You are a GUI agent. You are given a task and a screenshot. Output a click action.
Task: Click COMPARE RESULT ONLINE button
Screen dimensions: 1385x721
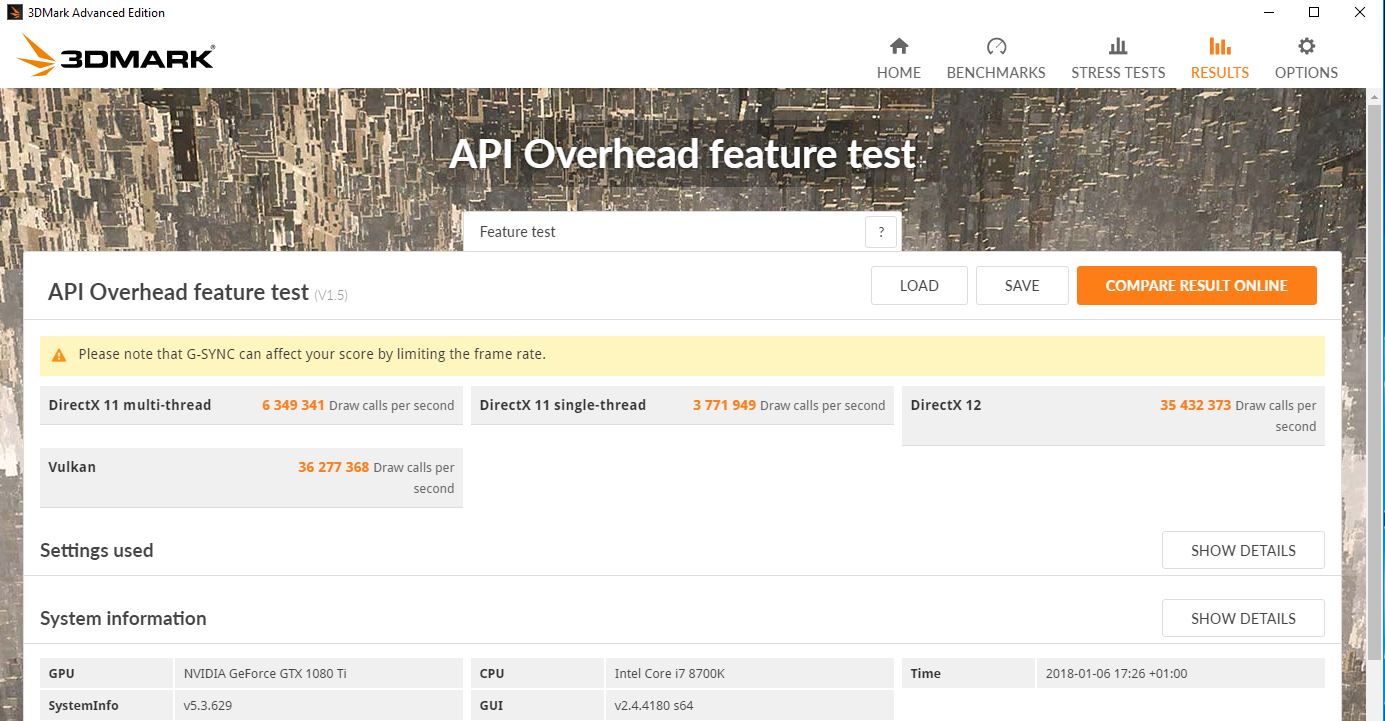(x=1197, y=285)
